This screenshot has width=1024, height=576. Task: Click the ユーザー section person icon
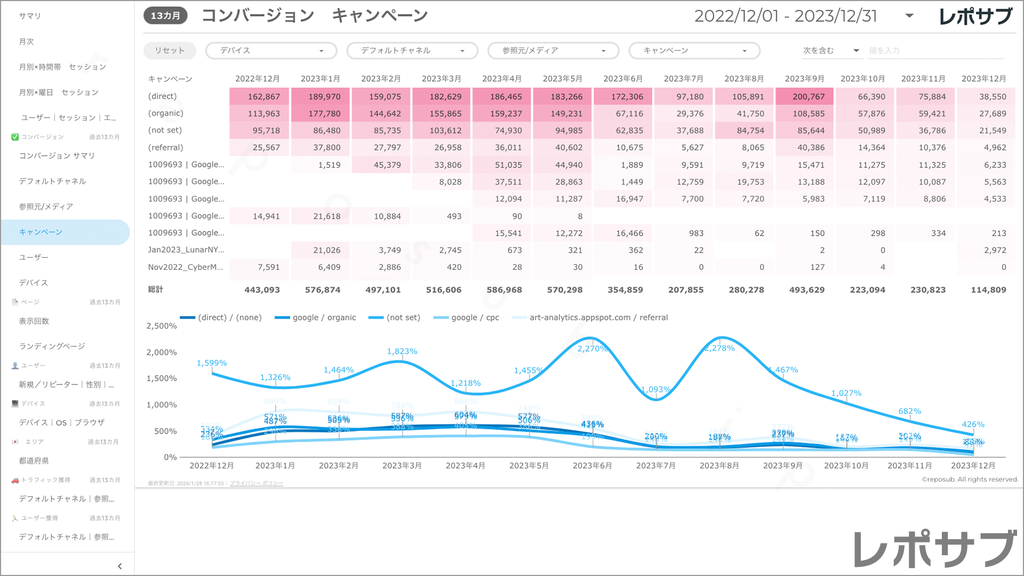point(15,366)
